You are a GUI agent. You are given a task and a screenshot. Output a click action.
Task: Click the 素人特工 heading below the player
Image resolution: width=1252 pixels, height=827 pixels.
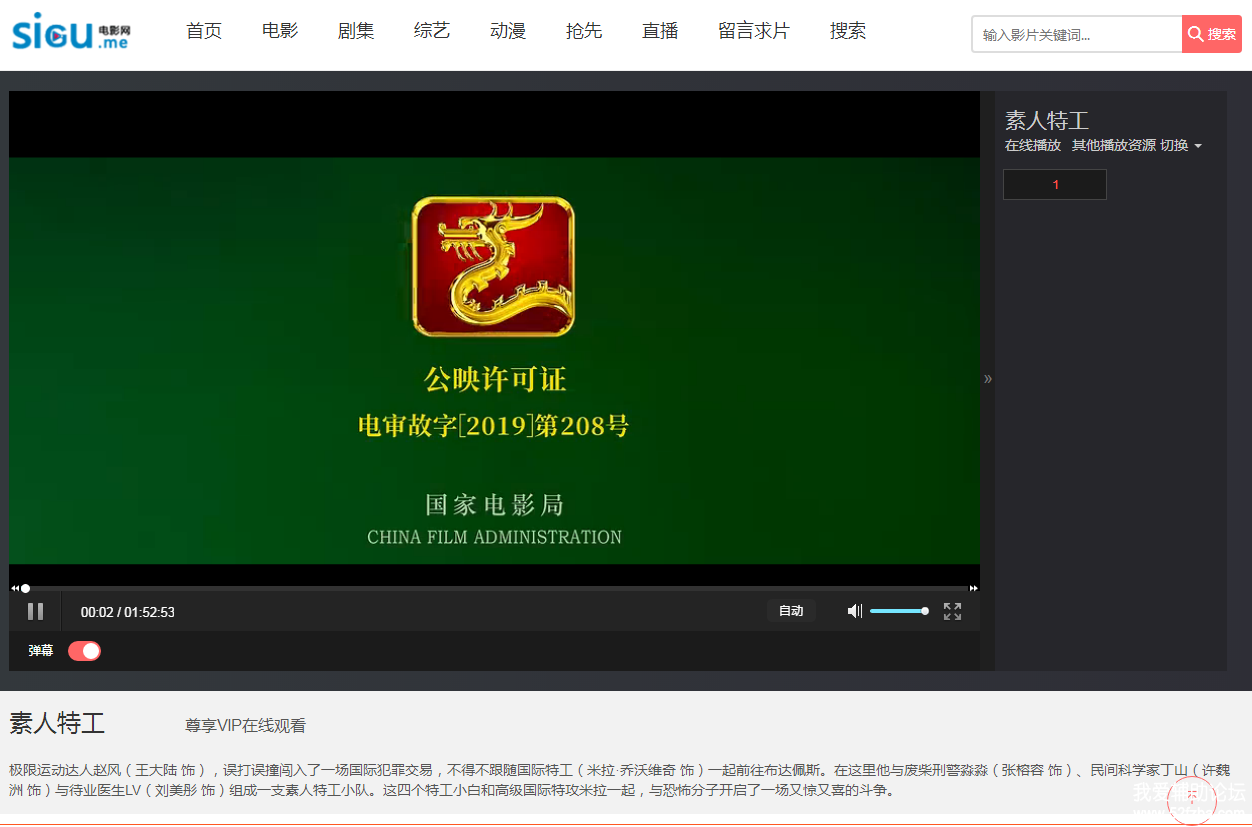click(57, 723)
